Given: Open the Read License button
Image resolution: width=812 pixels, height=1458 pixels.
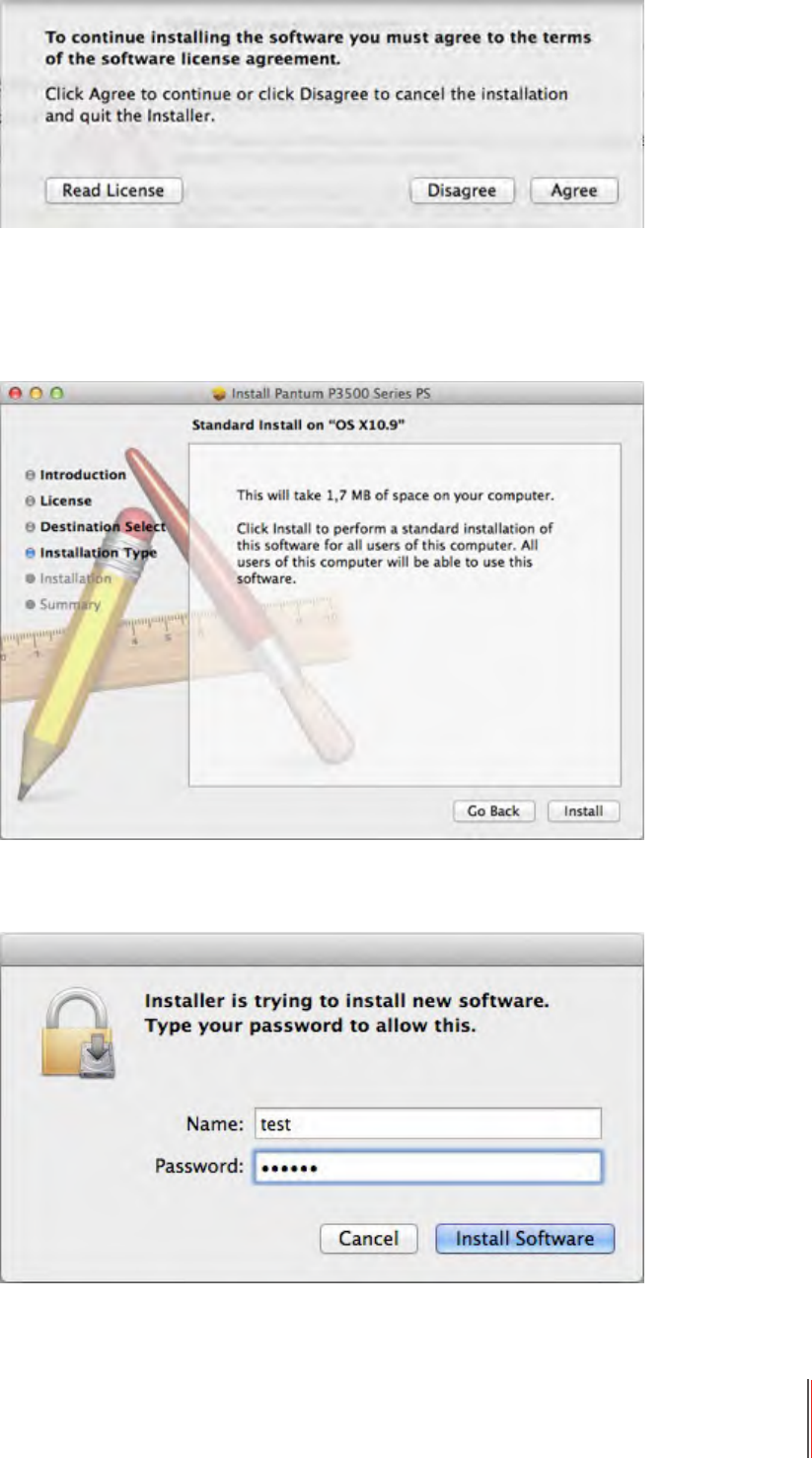Looking at the screenshot, I should 114,191.
